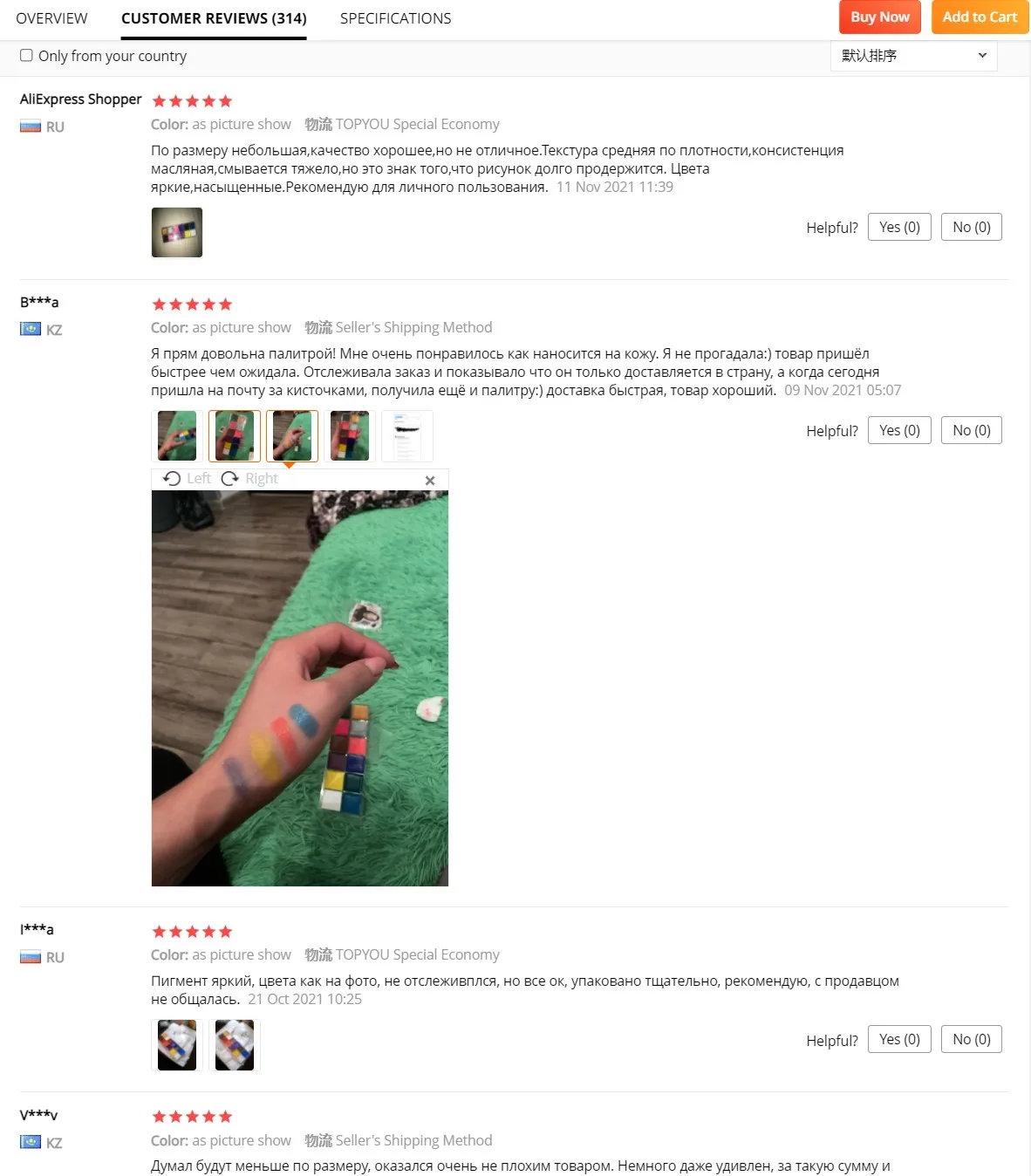The height and width of the screenshot is (1176, 1031).
Task: Click the Kazakhstan flag icon beside B***a
Action: pos(31,330)
